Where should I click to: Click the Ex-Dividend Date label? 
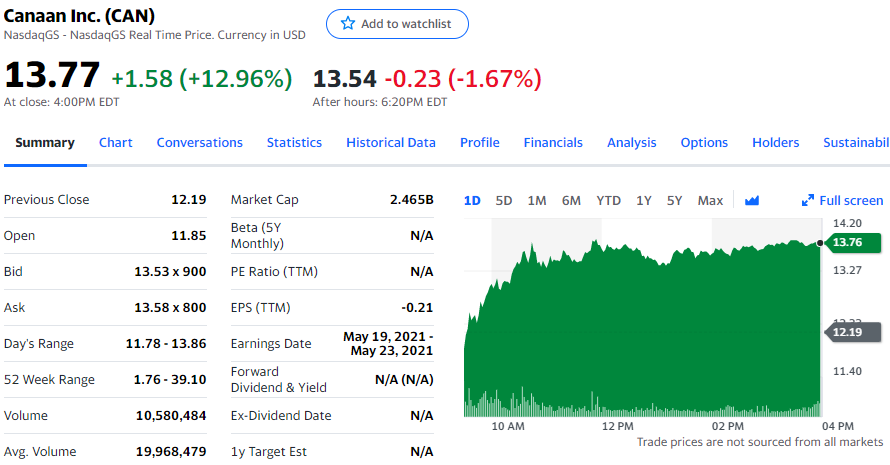click(281, 416)
